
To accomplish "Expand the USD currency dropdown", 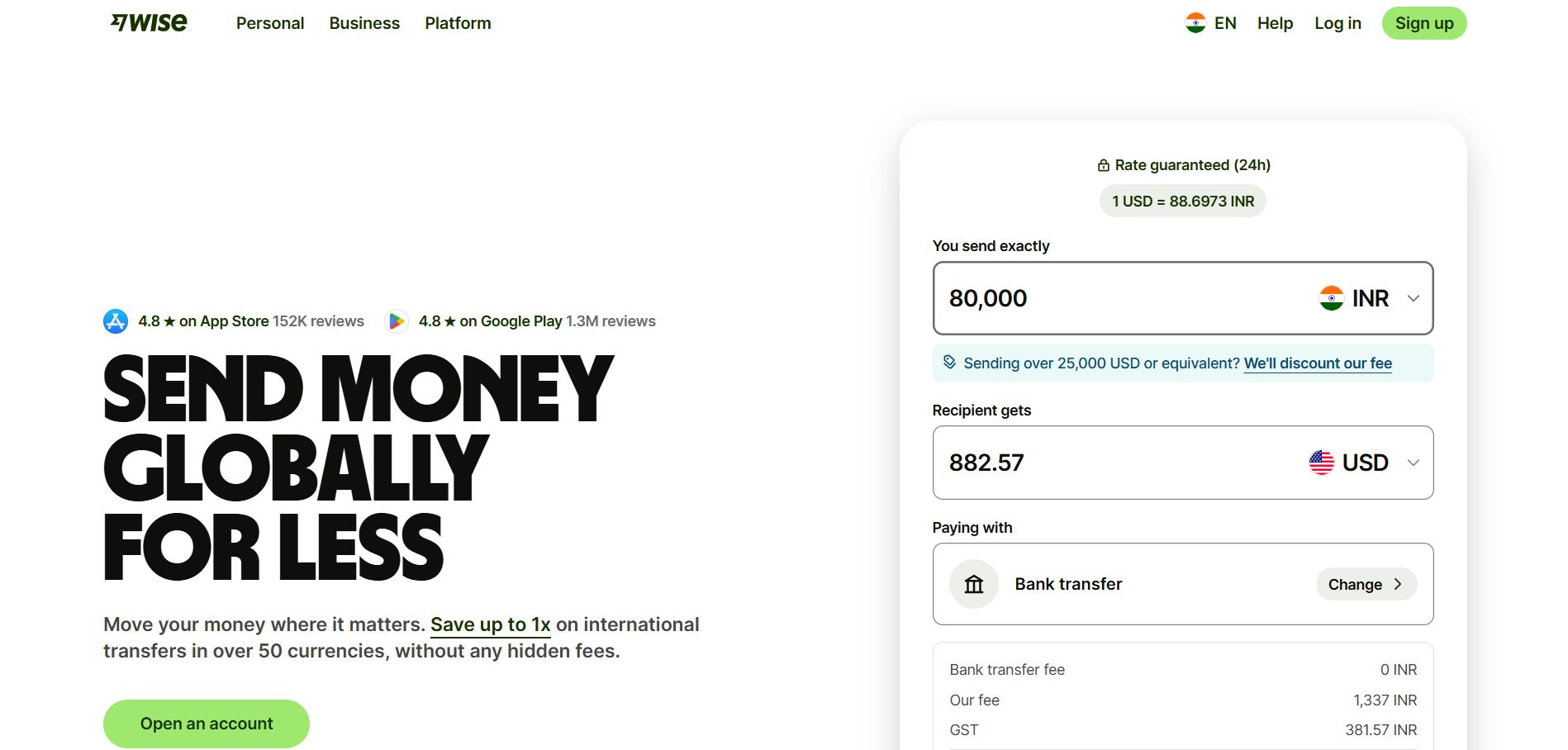I will [x=1413, y=463].
